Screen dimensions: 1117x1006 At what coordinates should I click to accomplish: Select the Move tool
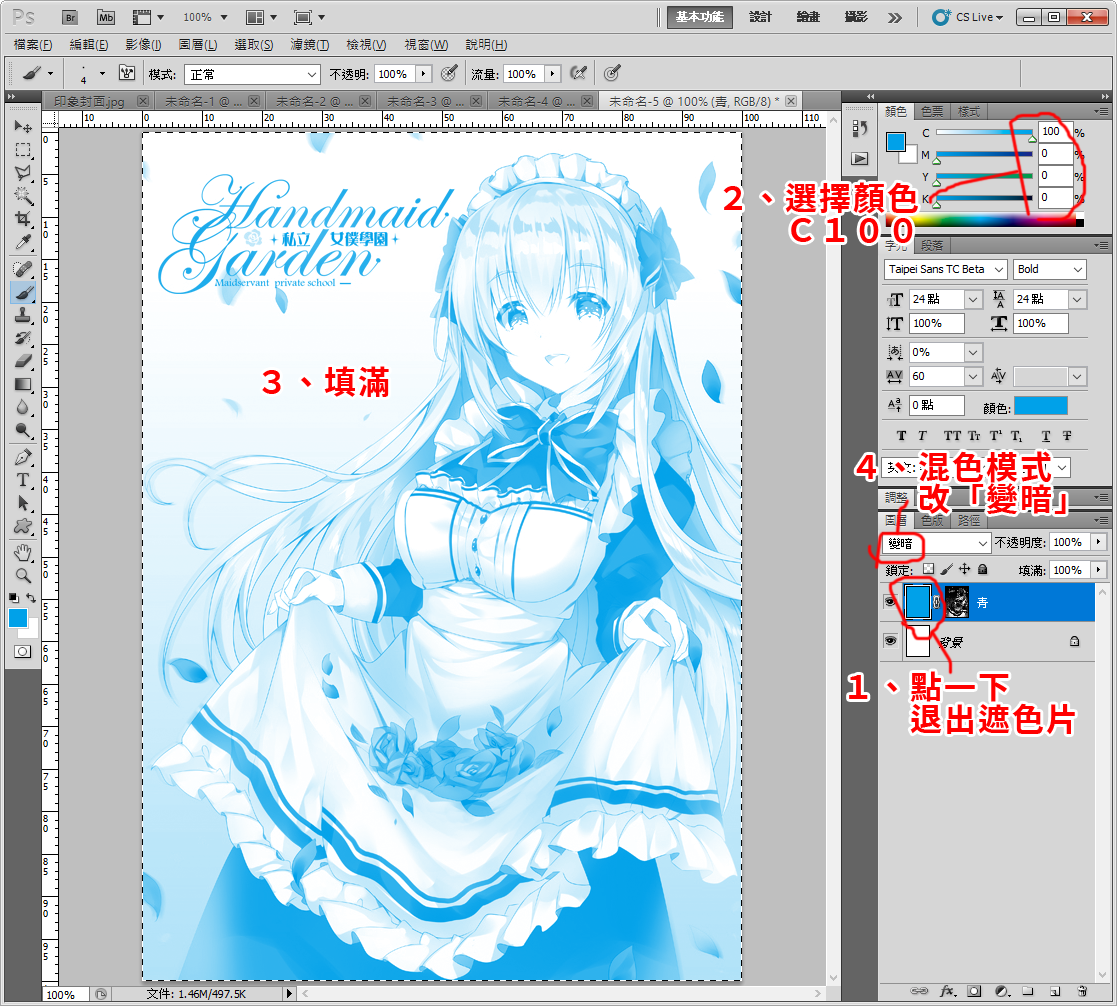[23, 127]
